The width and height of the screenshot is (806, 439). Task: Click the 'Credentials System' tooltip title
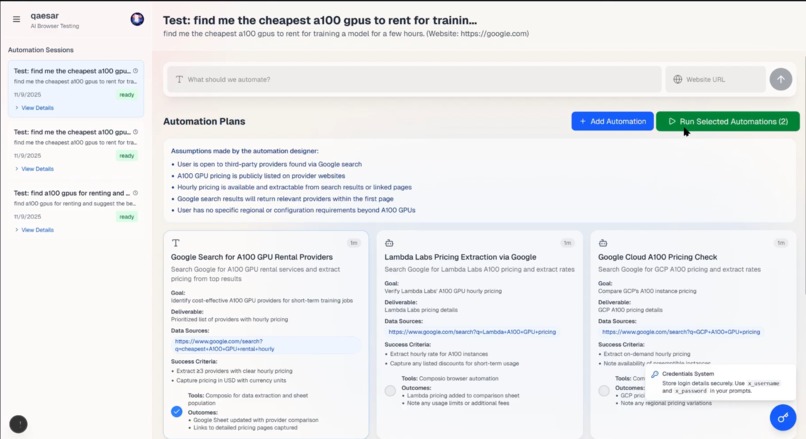[688, 374]
